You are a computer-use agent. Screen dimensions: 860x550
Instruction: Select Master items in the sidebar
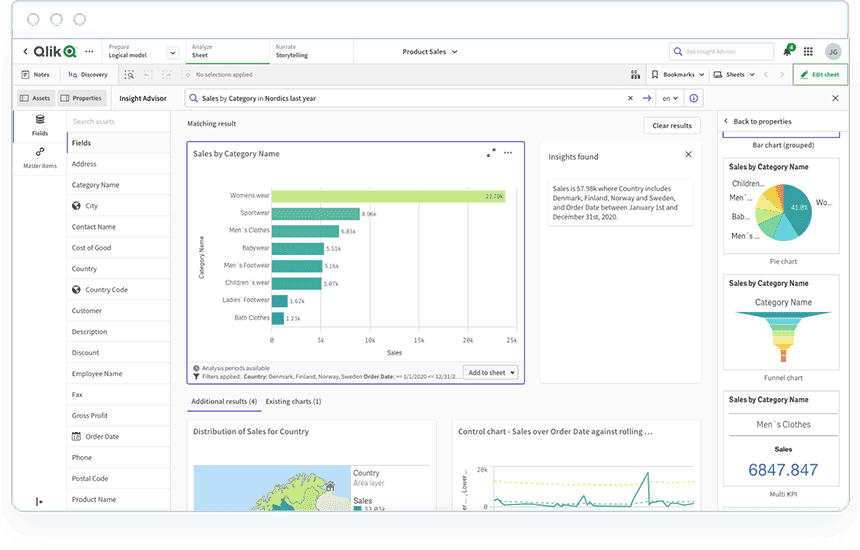click(x=40, y=158)
